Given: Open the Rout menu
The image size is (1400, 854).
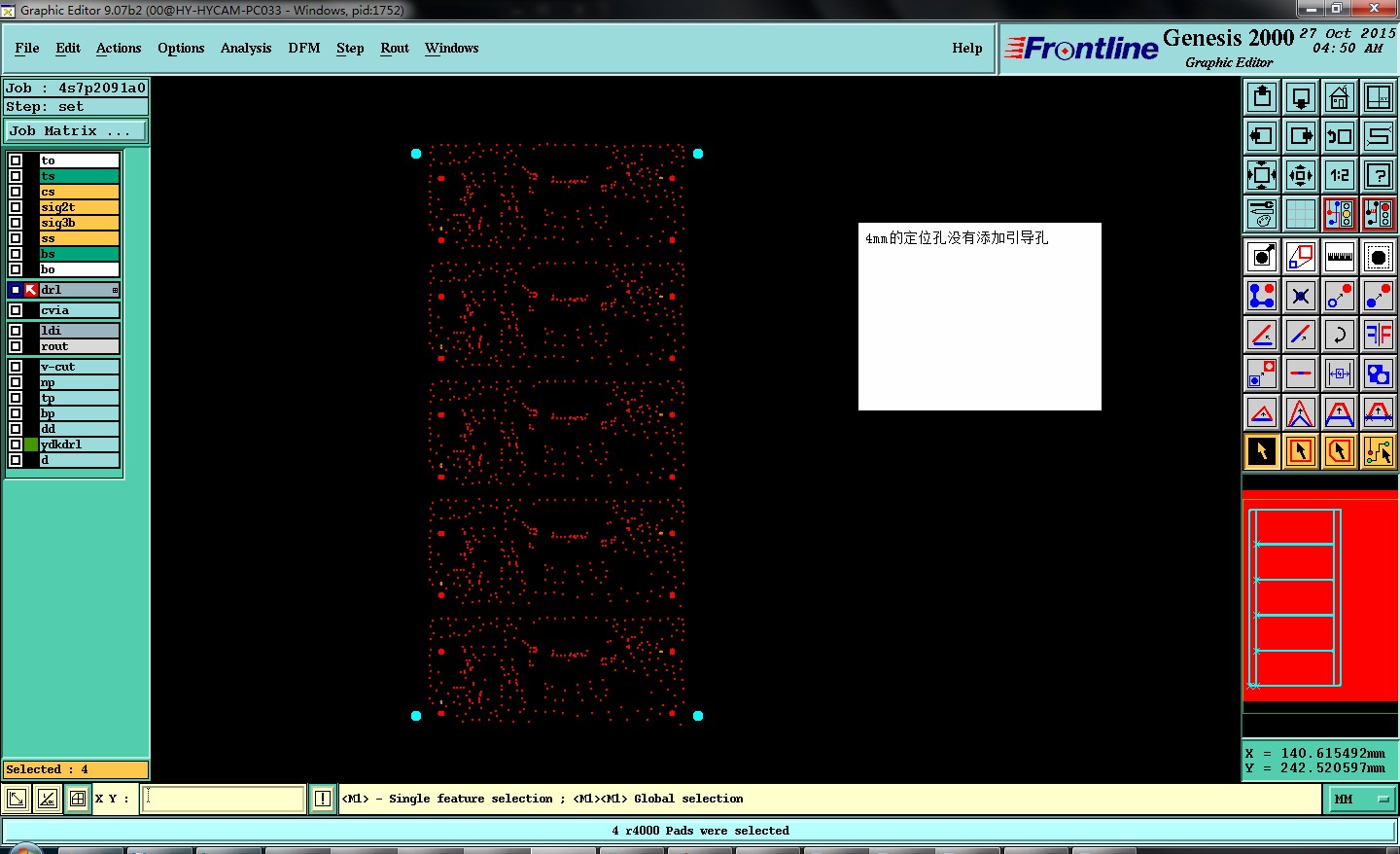Looking at the screenshot, I should [x=395, y=48].
